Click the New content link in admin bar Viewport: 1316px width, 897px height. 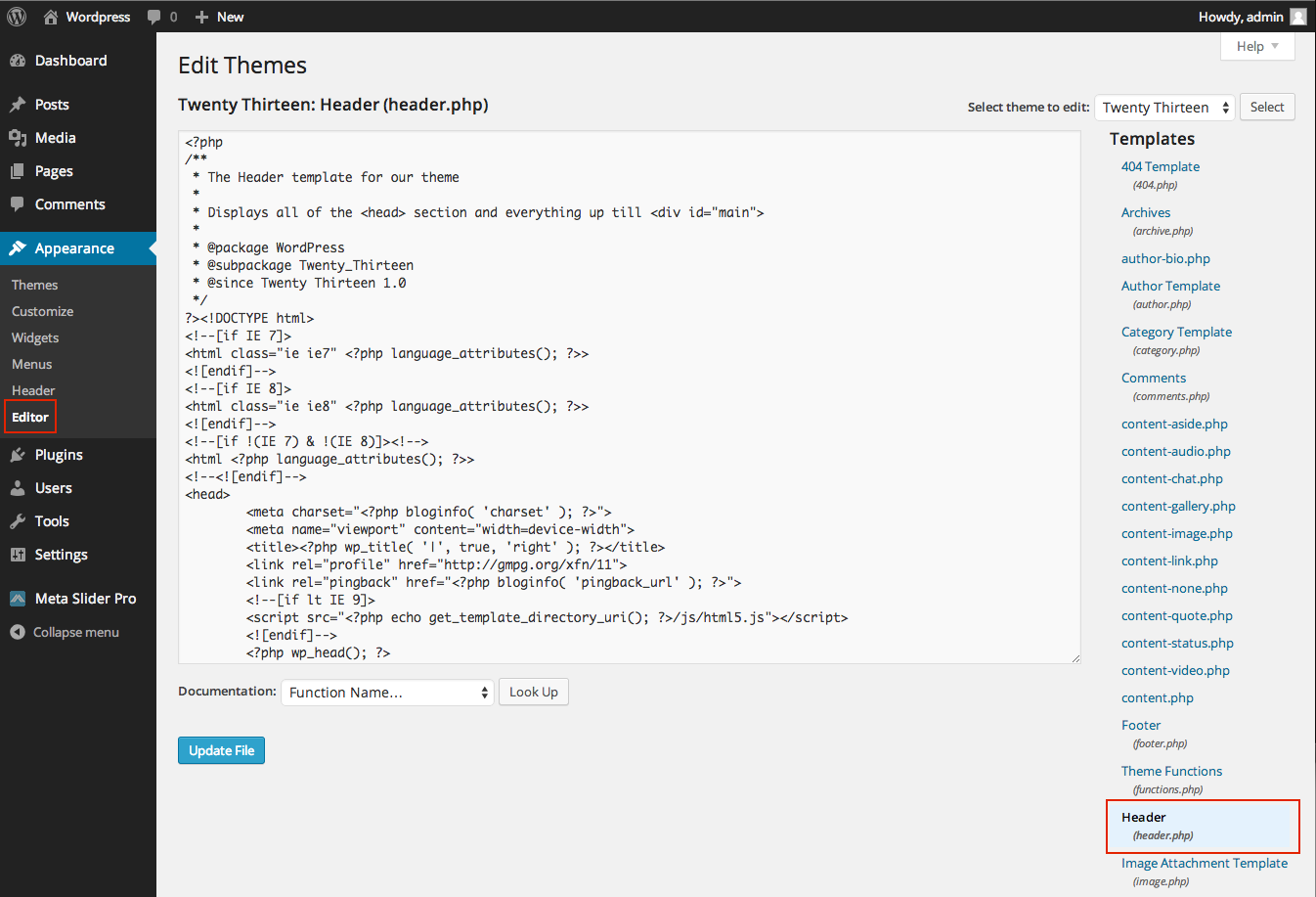(x=220, y=17)
